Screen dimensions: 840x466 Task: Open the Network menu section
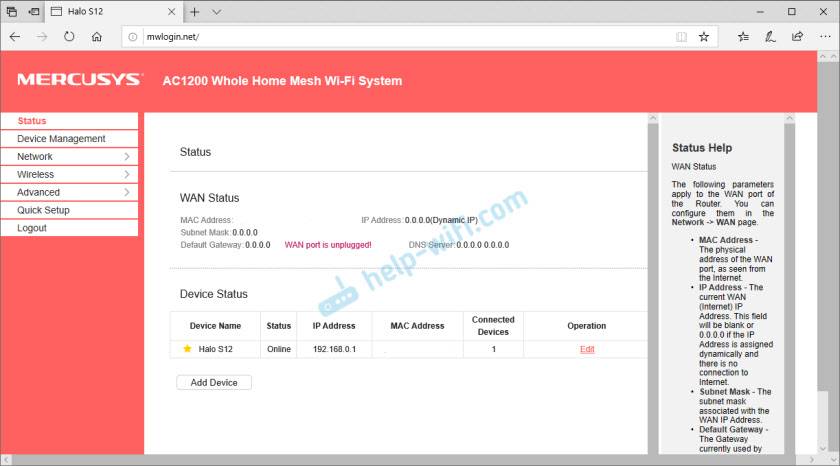coord(70,156)
